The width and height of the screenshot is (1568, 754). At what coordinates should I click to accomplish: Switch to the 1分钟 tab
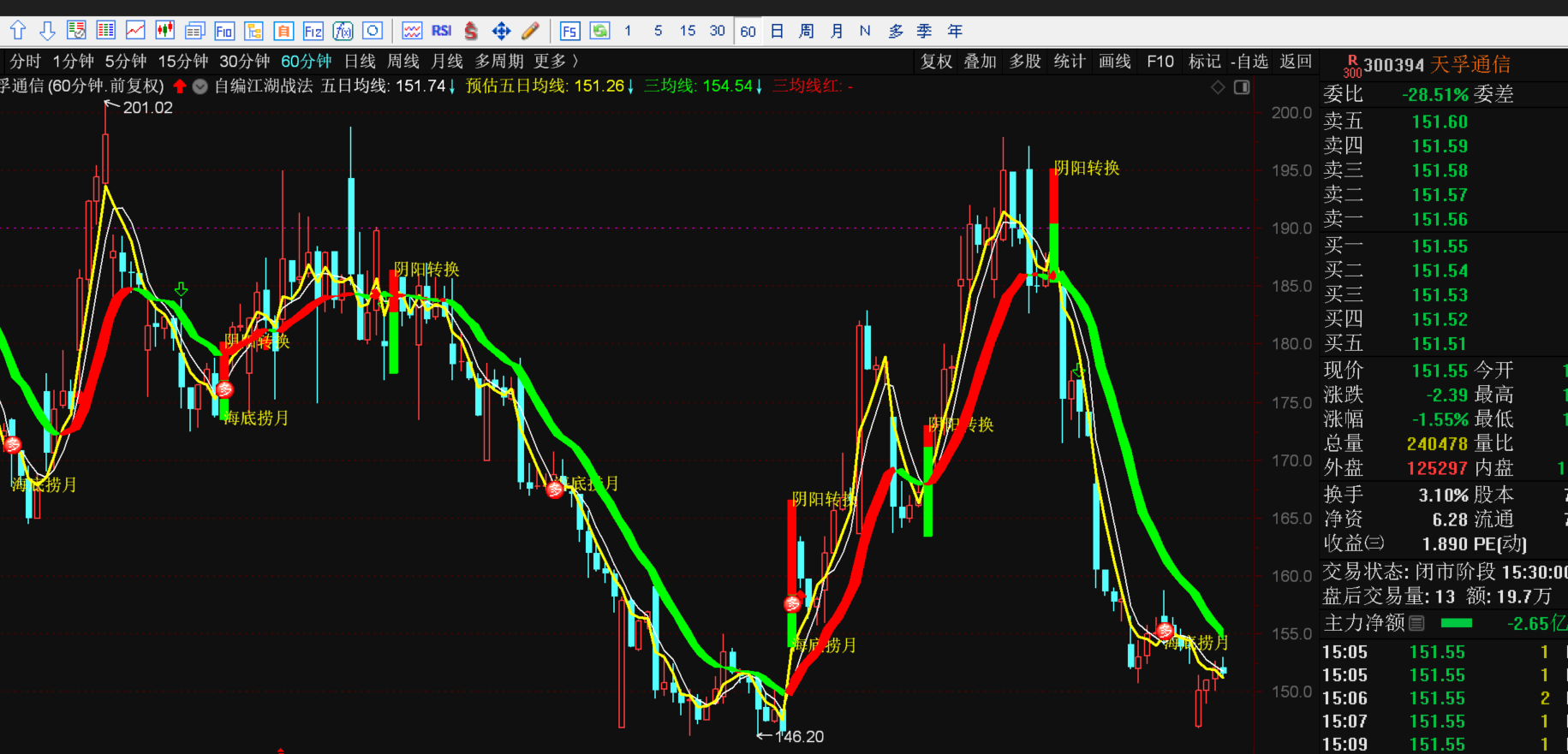73,62
